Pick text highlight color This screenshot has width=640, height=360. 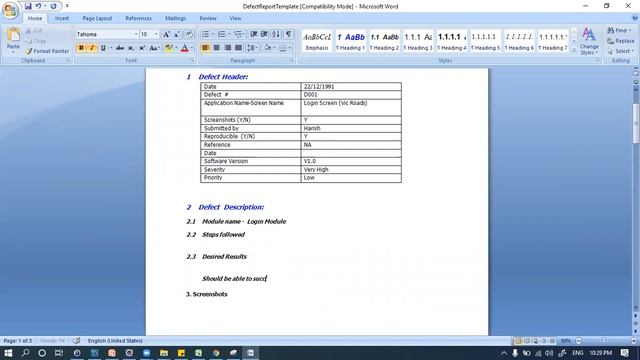tap(168, 48)
